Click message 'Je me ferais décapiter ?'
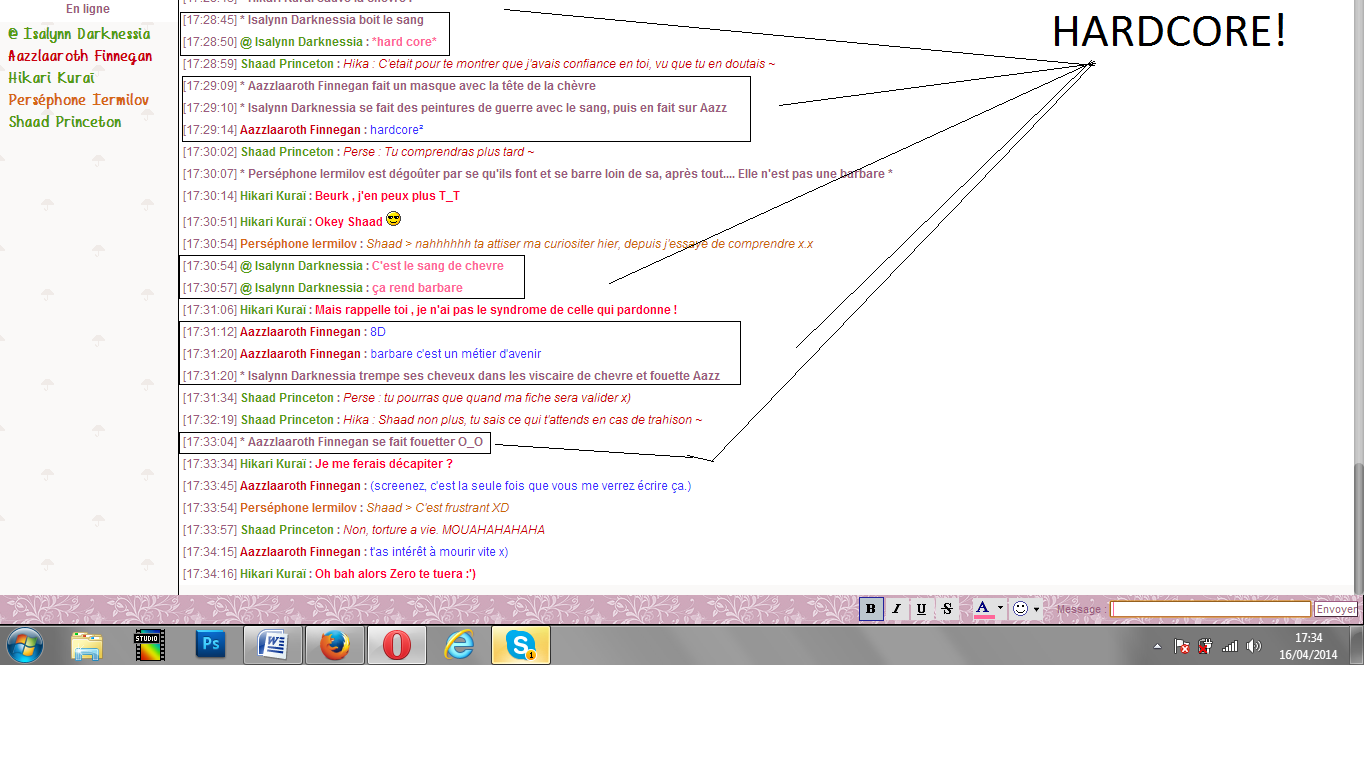Viewport: 1366px width, 768px height. 384,464
